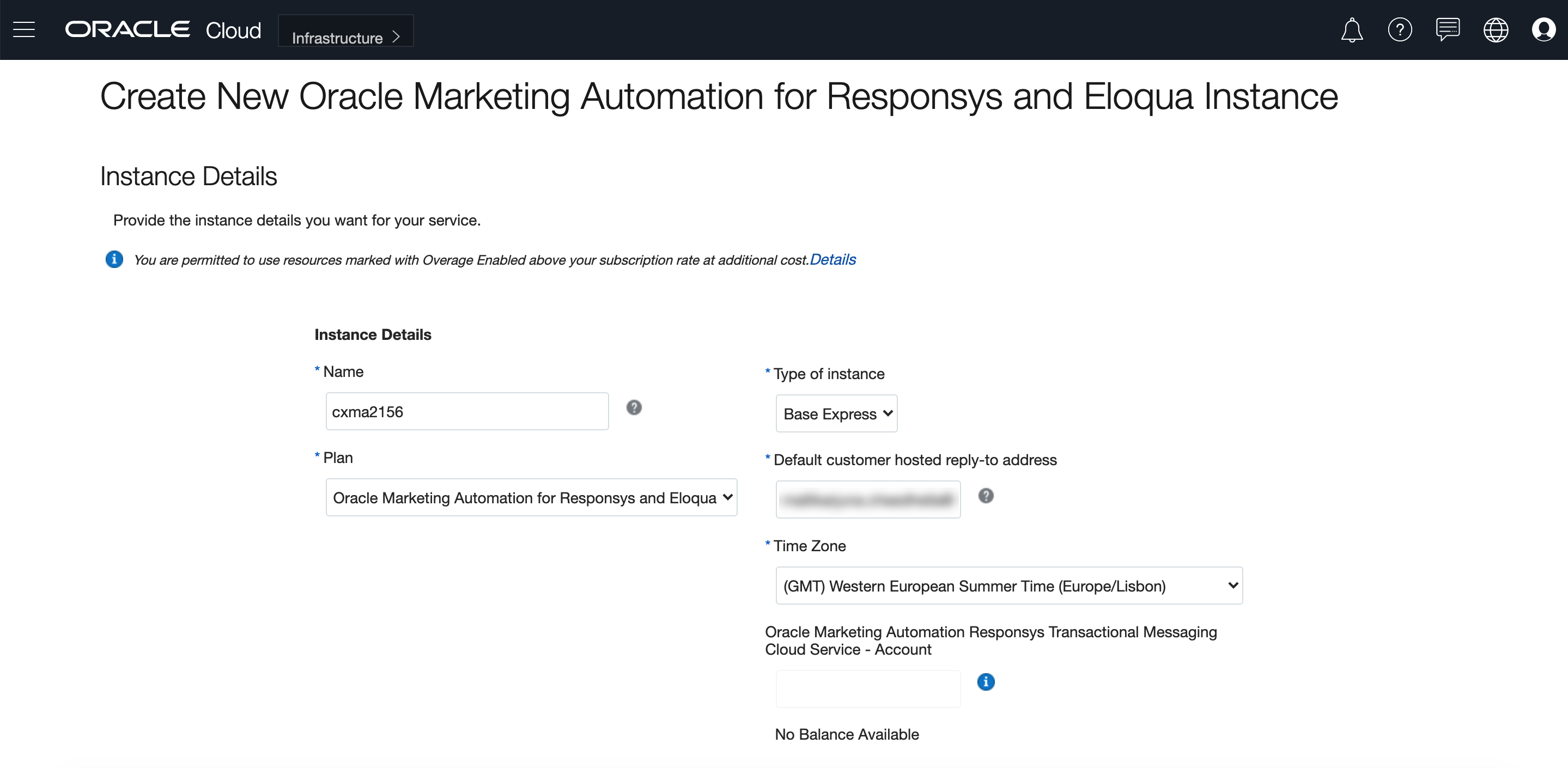Viewport: 1568px width, 768px height.
Task: Open the Infrastructure menu in header
Action: tap(338, 38)
